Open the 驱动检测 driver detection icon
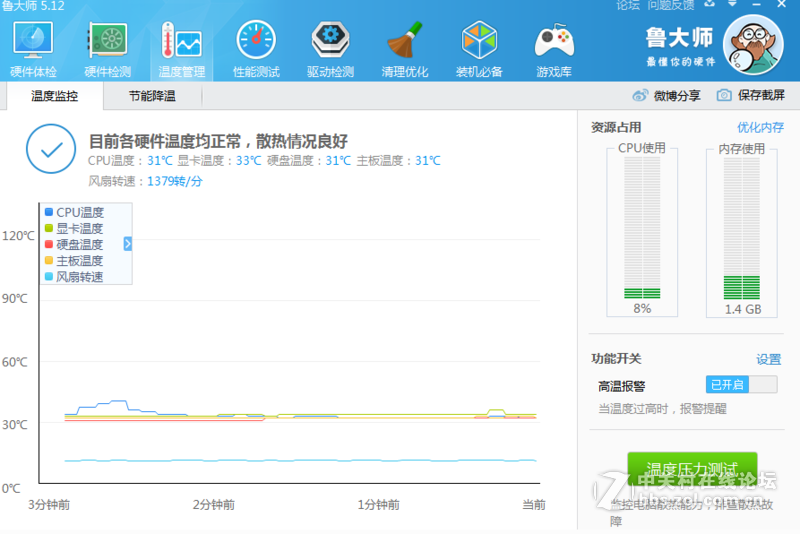The width and height of the screenshot is (800, 534). click(x=331, y=40)
